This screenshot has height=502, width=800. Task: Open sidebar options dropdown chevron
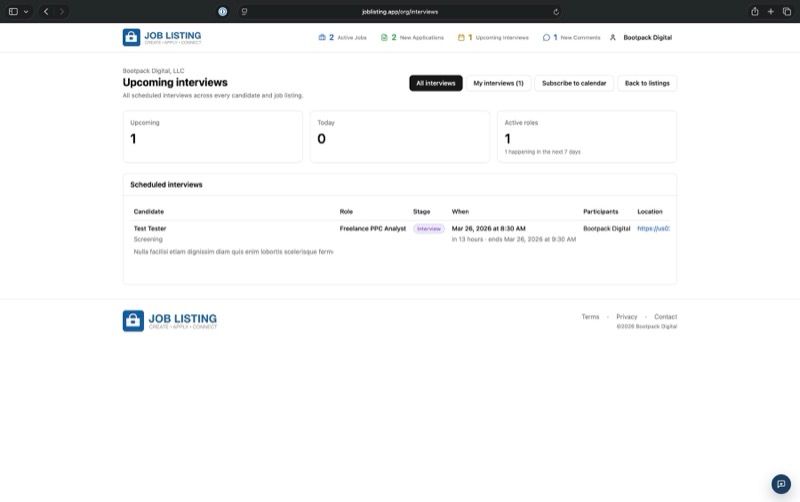coord(26,12)
